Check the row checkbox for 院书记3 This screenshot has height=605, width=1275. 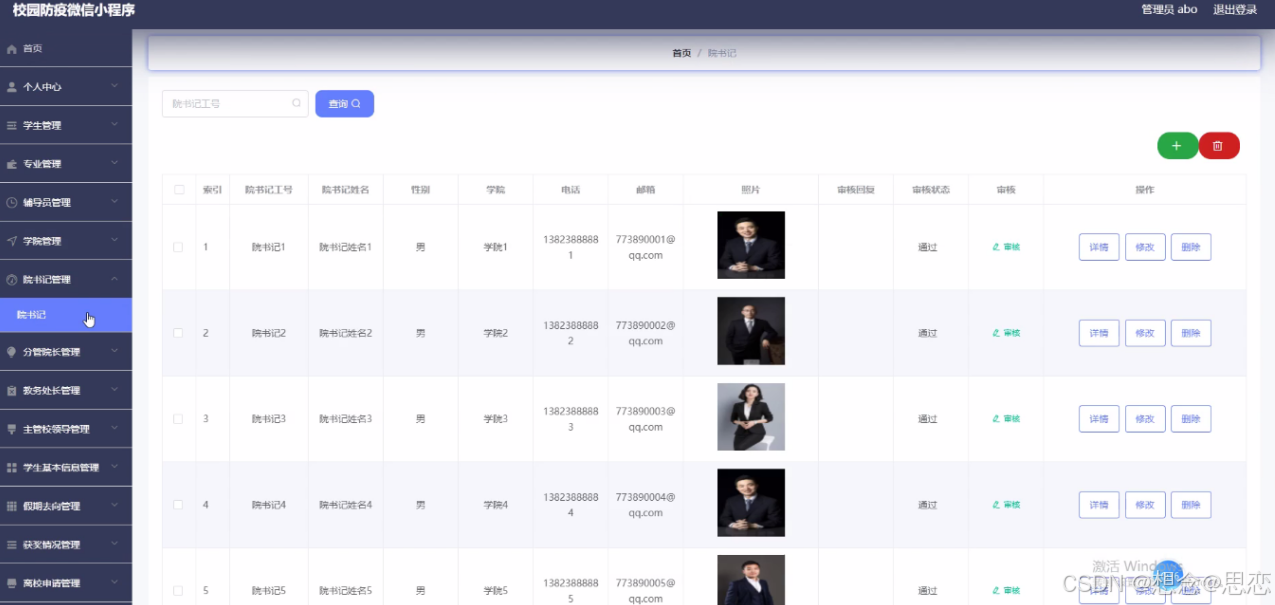[178, 419]
